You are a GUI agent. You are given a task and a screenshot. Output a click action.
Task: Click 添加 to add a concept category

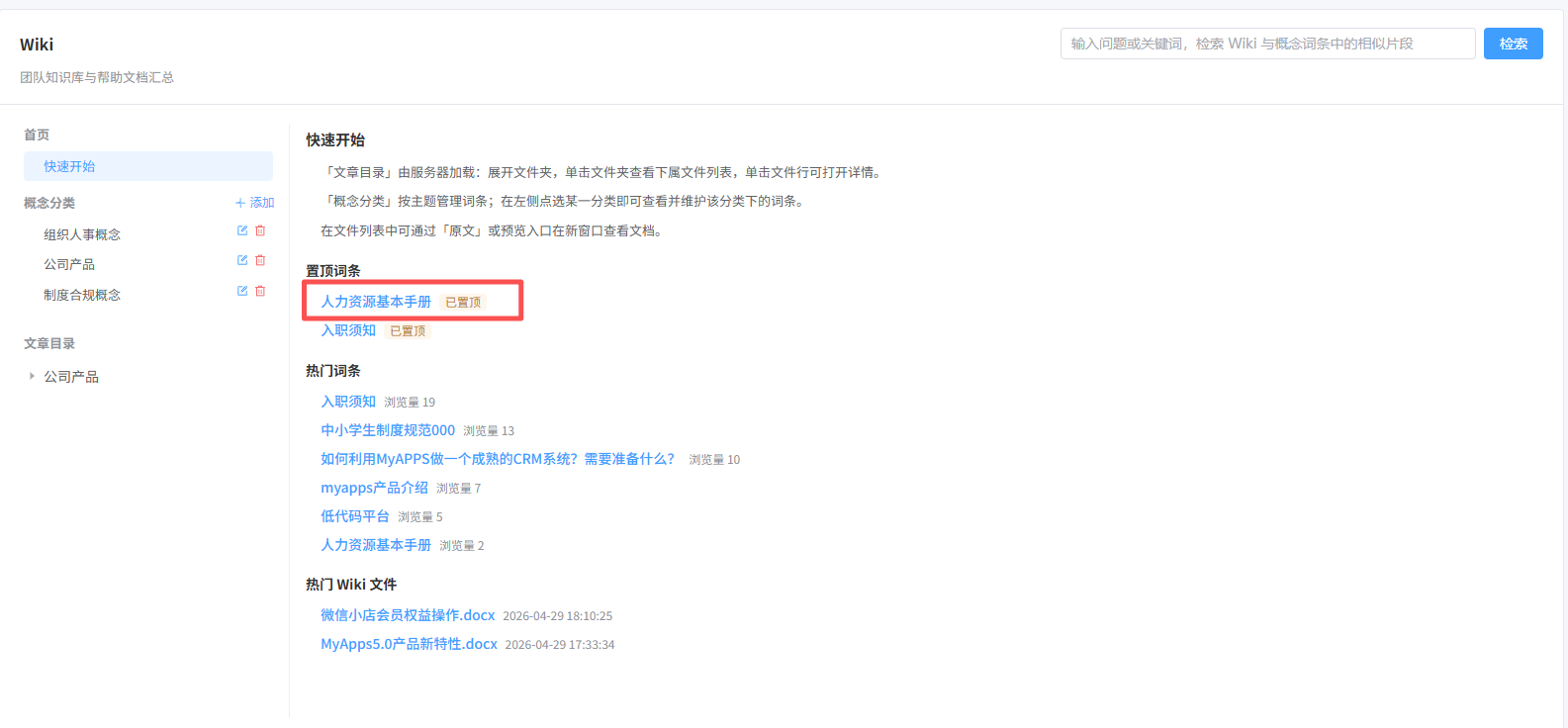[254, 203]
